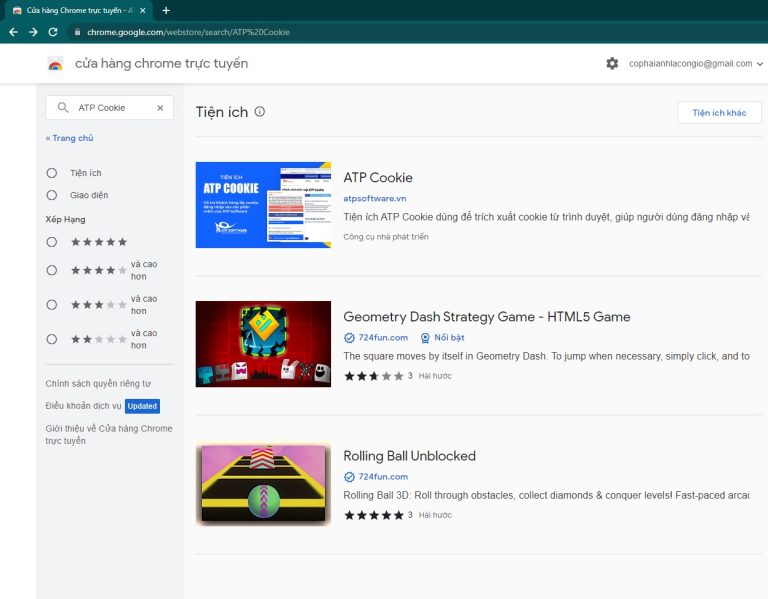Open the ATP Cookie extension thumbnail
This screenshot has height=599, width=768.
(263, 205)
